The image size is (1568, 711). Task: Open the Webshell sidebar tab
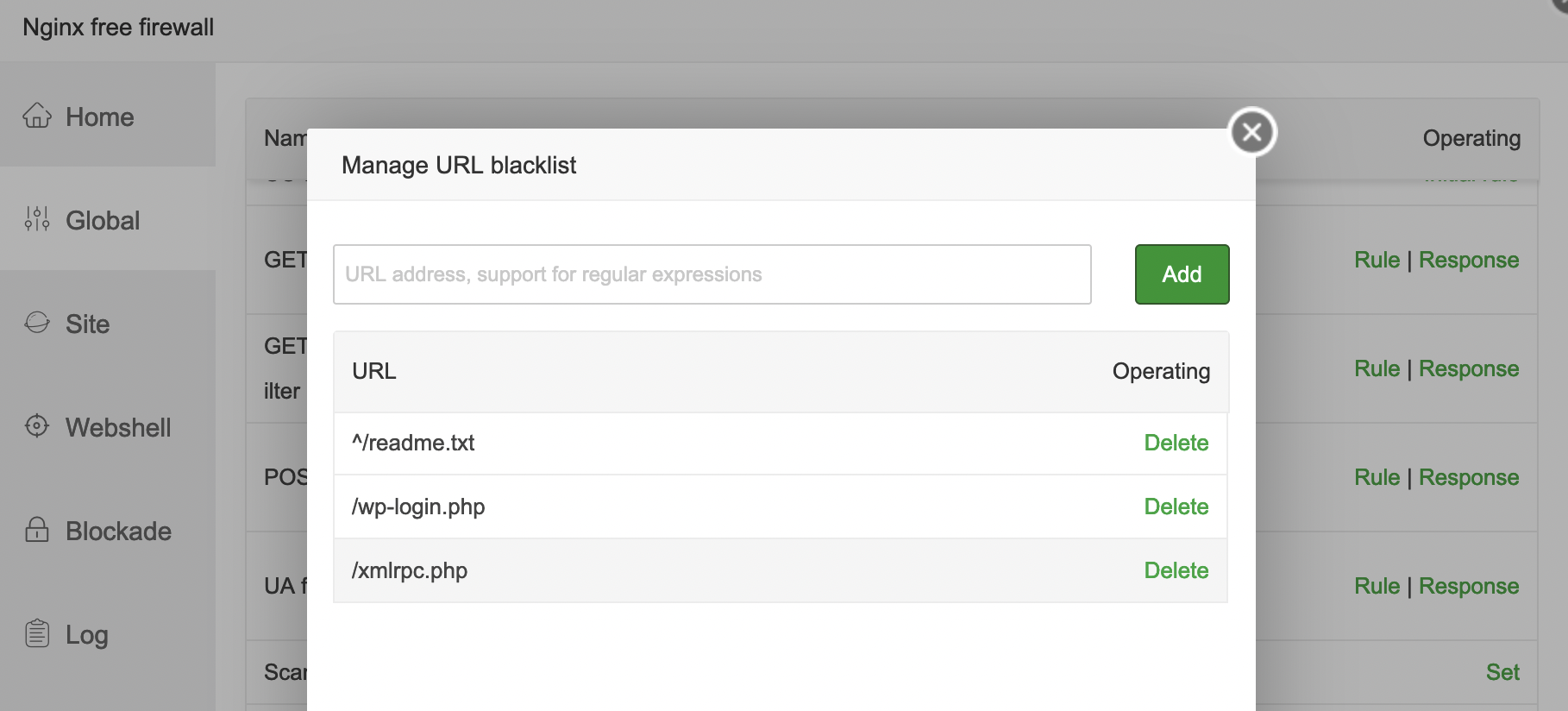pos(118,427)
